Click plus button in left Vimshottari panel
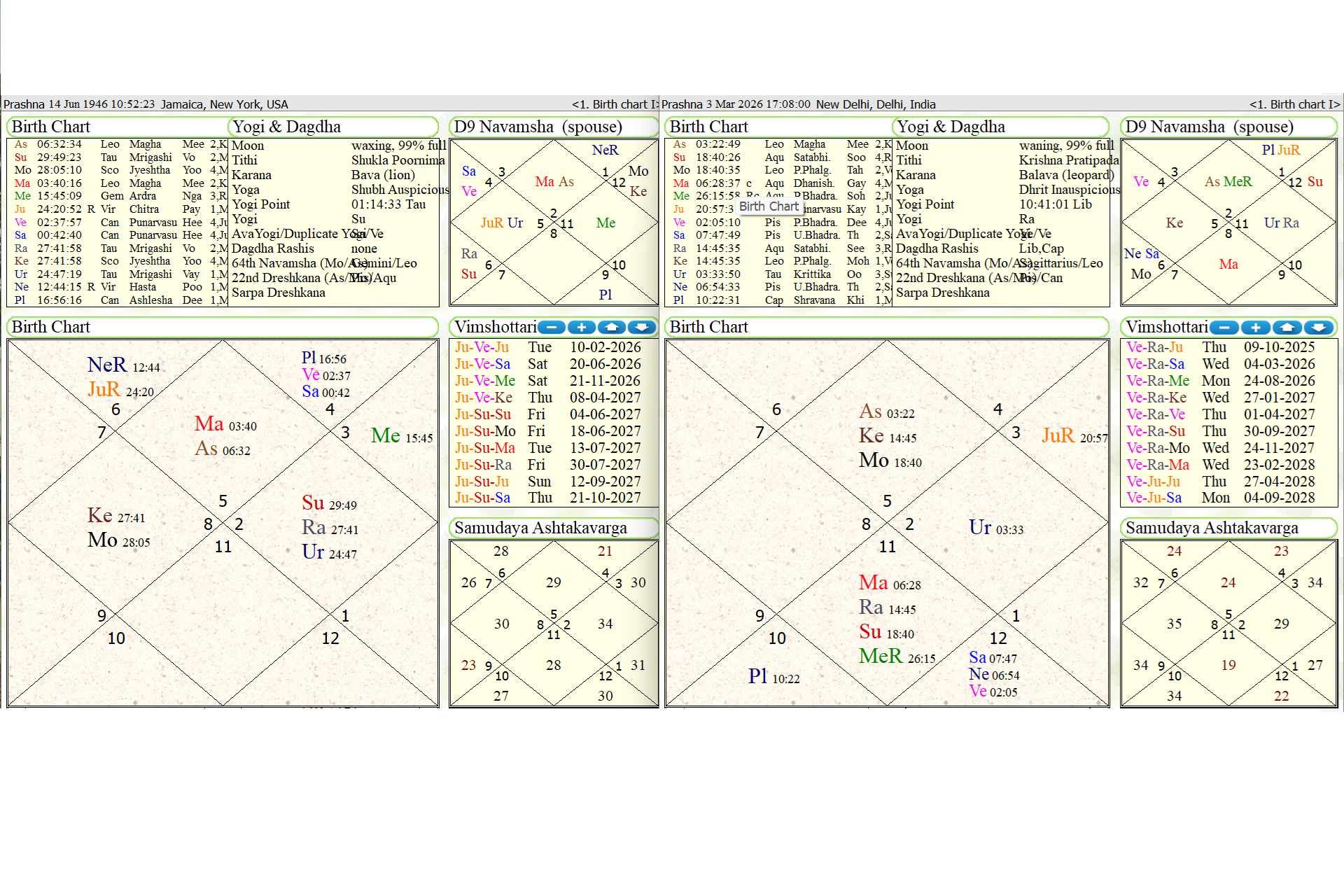Screen dimensions: 1344x896 pos(582,327)
